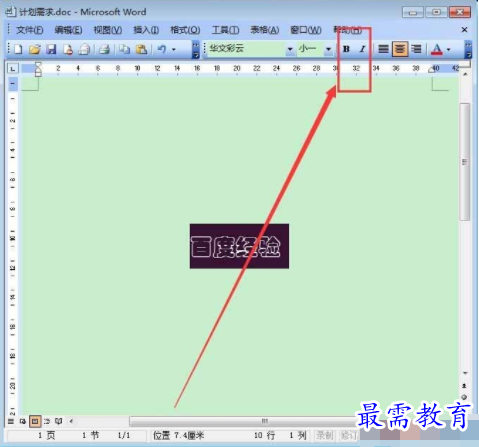Click the permission icon next to Save
479x447 pixels.
68,50
